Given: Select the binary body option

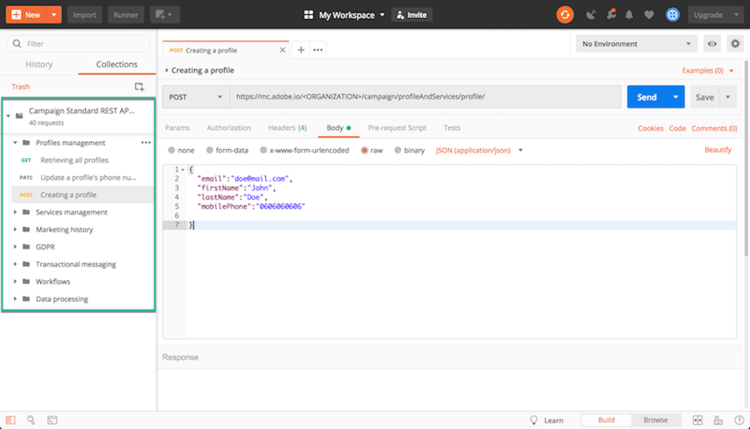Looking at the screenshot, I should (x=409, y=150).
